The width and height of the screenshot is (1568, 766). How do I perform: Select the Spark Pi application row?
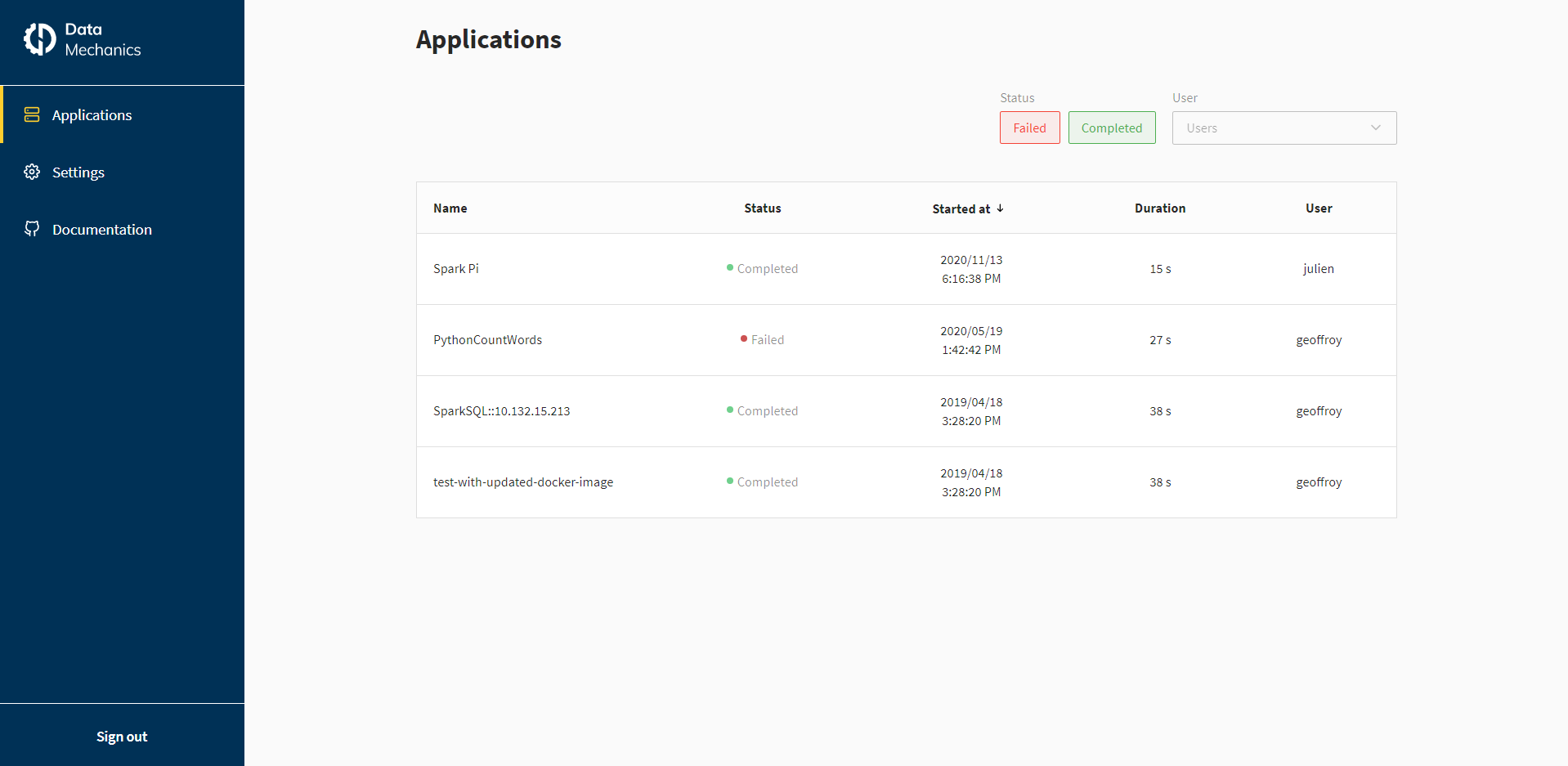point(456,268)
